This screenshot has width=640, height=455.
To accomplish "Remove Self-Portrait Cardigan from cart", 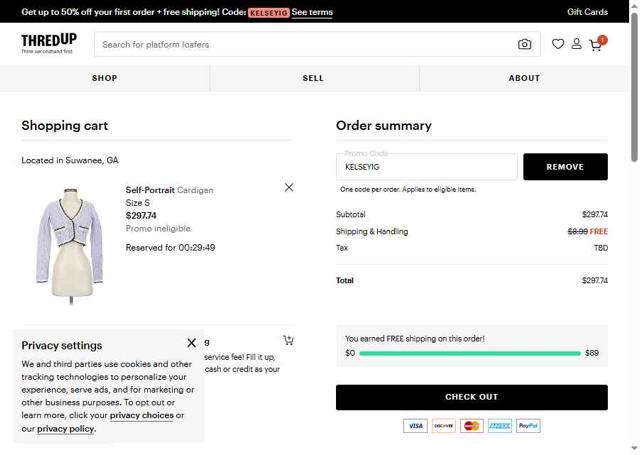I will click(289, 187).
